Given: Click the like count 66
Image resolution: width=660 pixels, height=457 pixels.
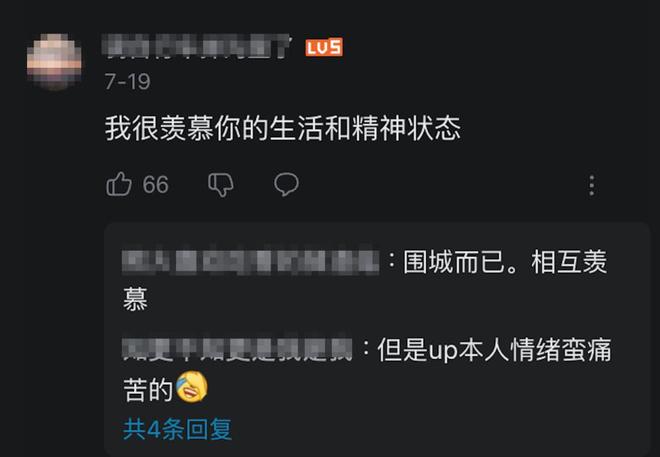Looking at the screenshot, I should (x=155, y=185).
